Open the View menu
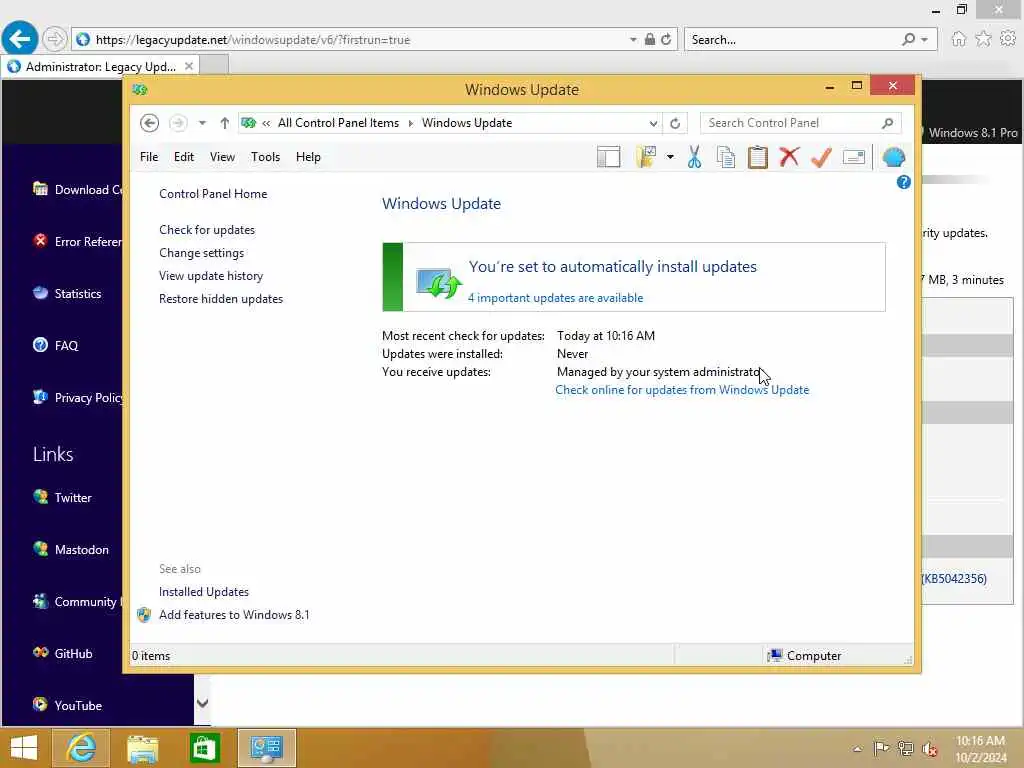This screenshot has height=768, width=1024. tap(222, 157)
